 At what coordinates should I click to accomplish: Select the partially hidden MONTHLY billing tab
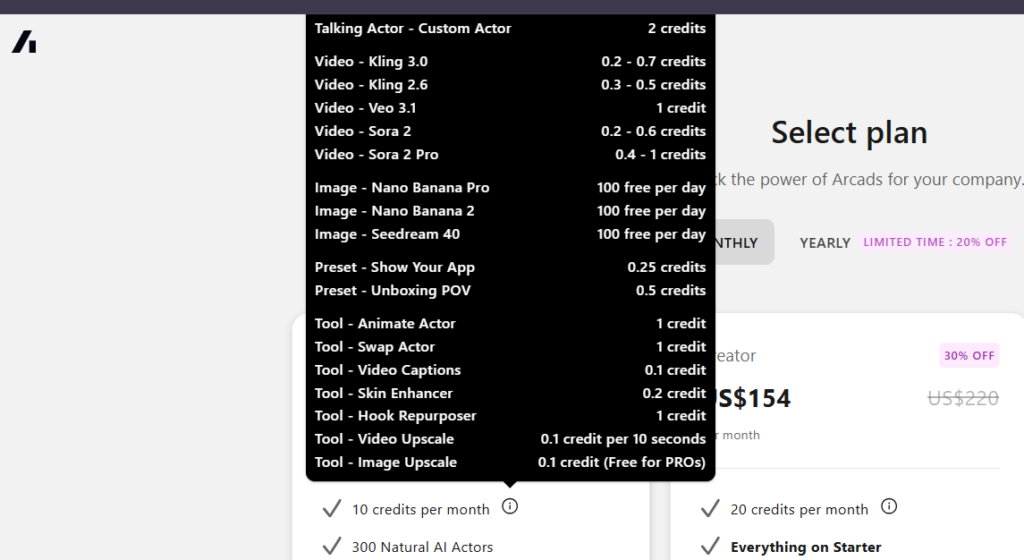[x=744, y=243]
